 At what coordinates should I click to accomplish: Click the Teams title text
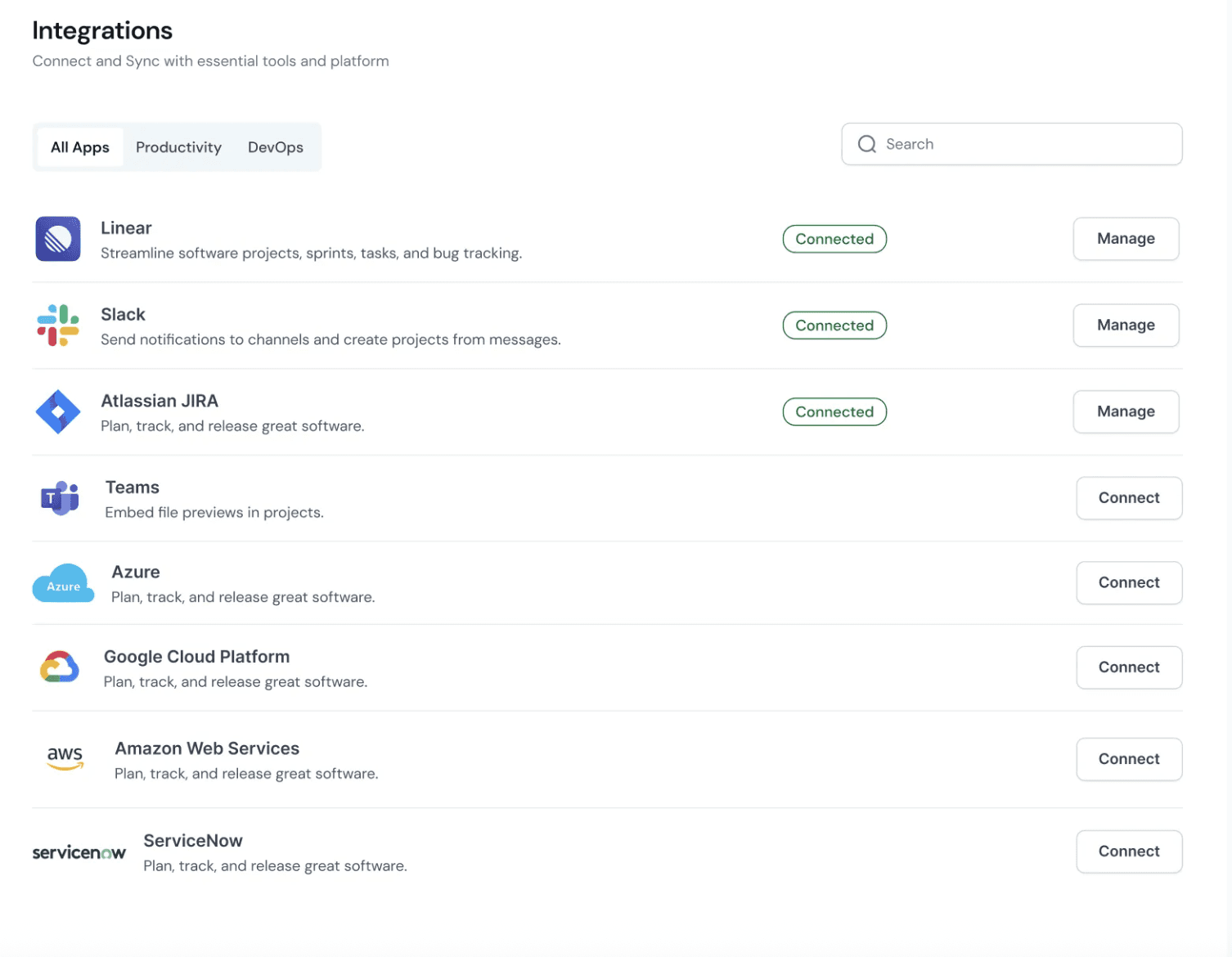[133, 487]
